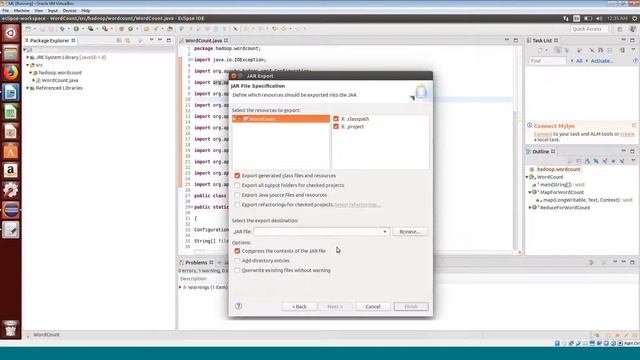The height and width of the screenshot is (360, 640).
Task: Uncheck Export generated class files and resources
Action: pos(237,176)
